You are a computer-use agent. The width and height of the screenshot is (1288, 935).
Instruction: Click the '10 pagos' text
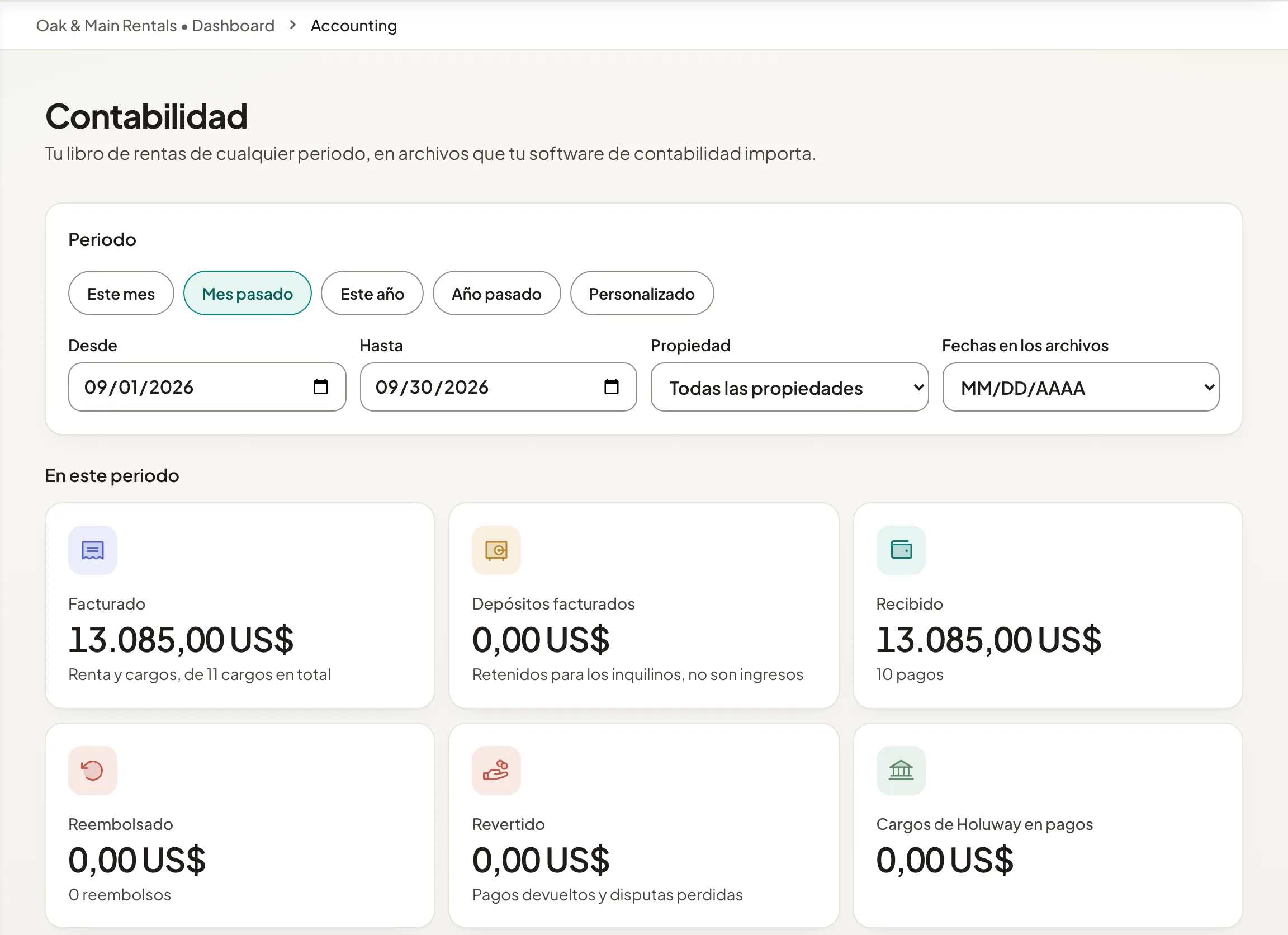910,674
